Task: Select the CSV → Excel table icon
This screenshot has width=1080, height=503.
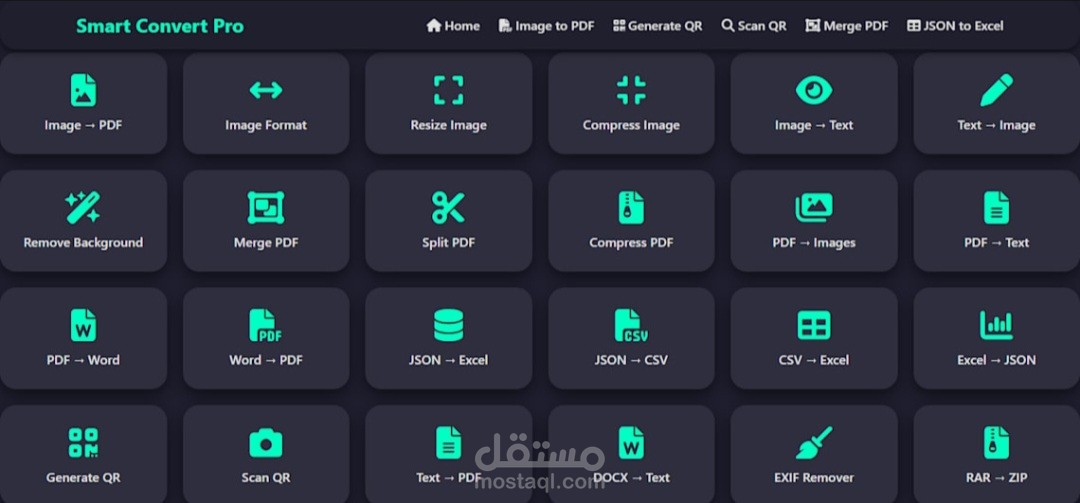Action: click(x=813, y=325)
